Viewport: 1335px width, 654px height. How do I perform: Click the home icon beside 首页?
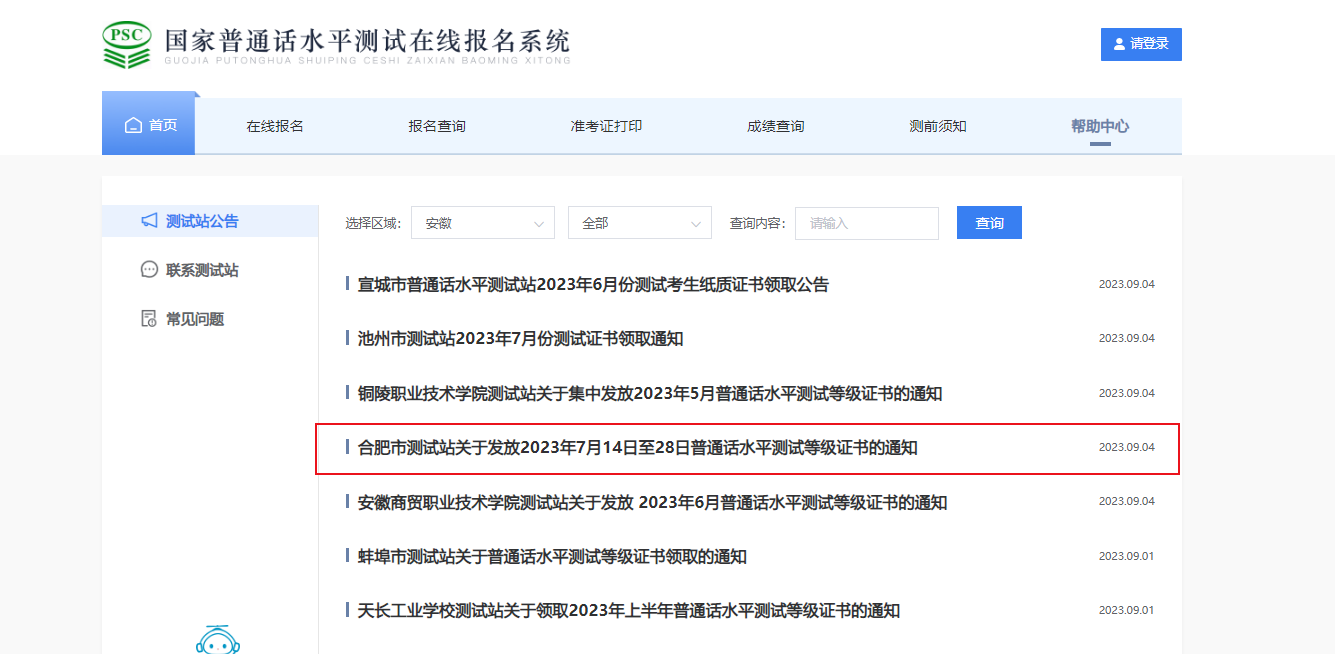(x=133, y=125)
